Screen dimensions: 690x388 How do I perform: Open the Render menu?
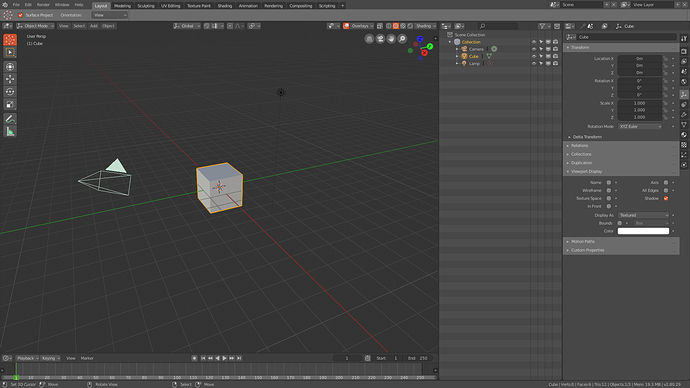[43, 5]
